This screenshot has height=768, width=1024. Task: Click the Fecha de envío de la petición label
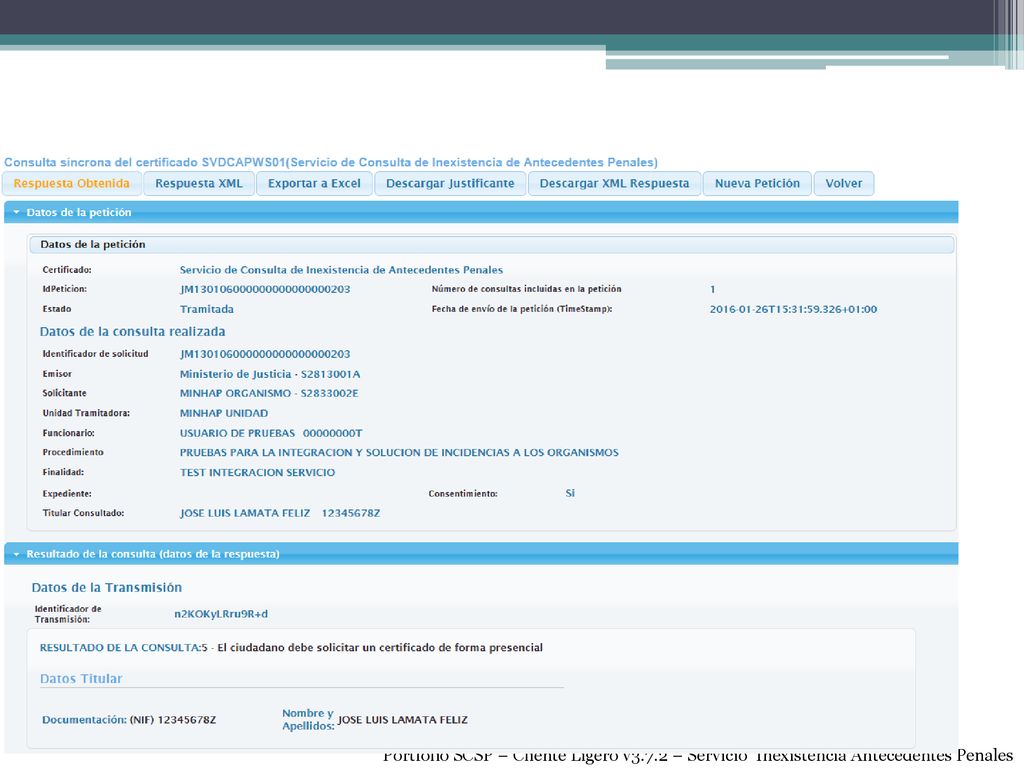[521, 309]
